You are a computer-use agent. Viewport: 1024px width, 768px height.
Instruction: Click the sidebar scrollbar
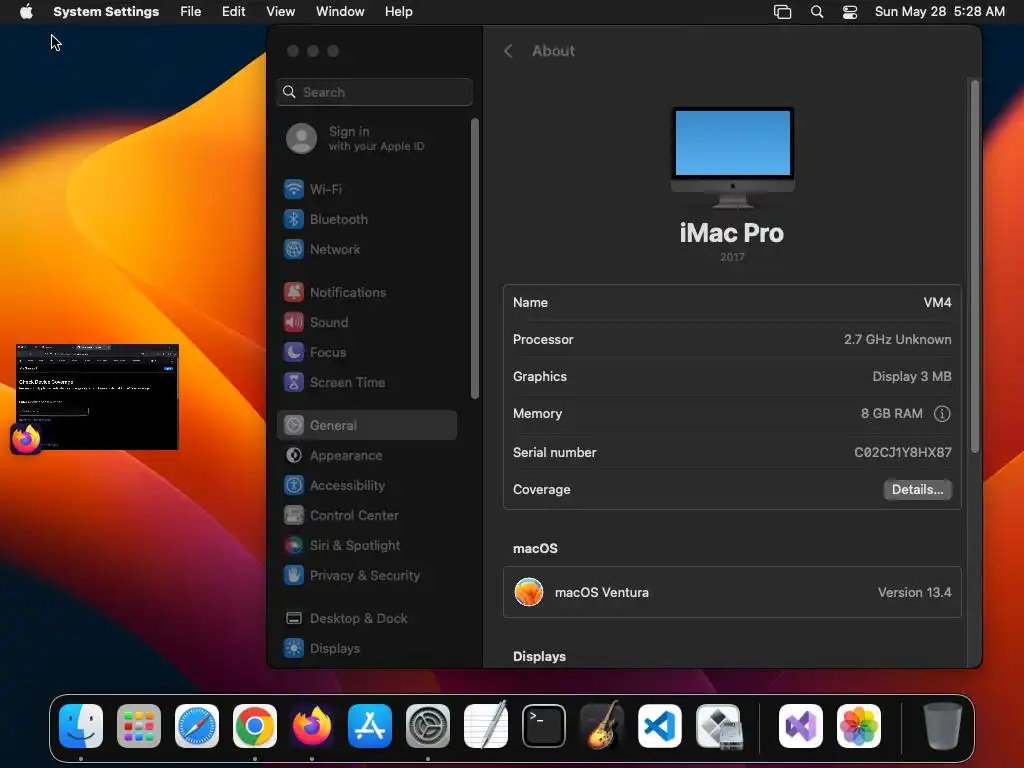[475, 259]
